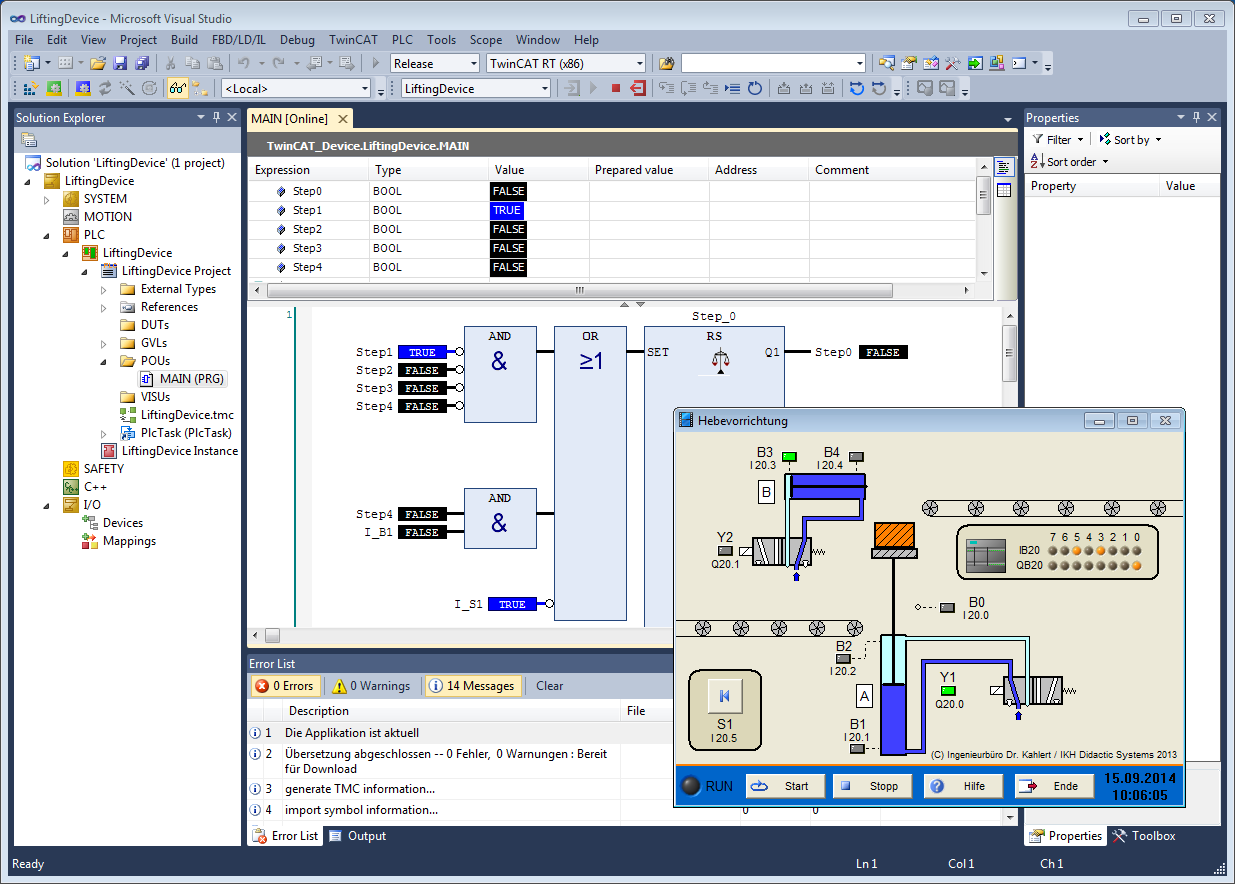This screenshot has height=884, width=1235.
Task: Open the LiftingDevice active PLC project dropdown
Action: (x=545, y=88)
